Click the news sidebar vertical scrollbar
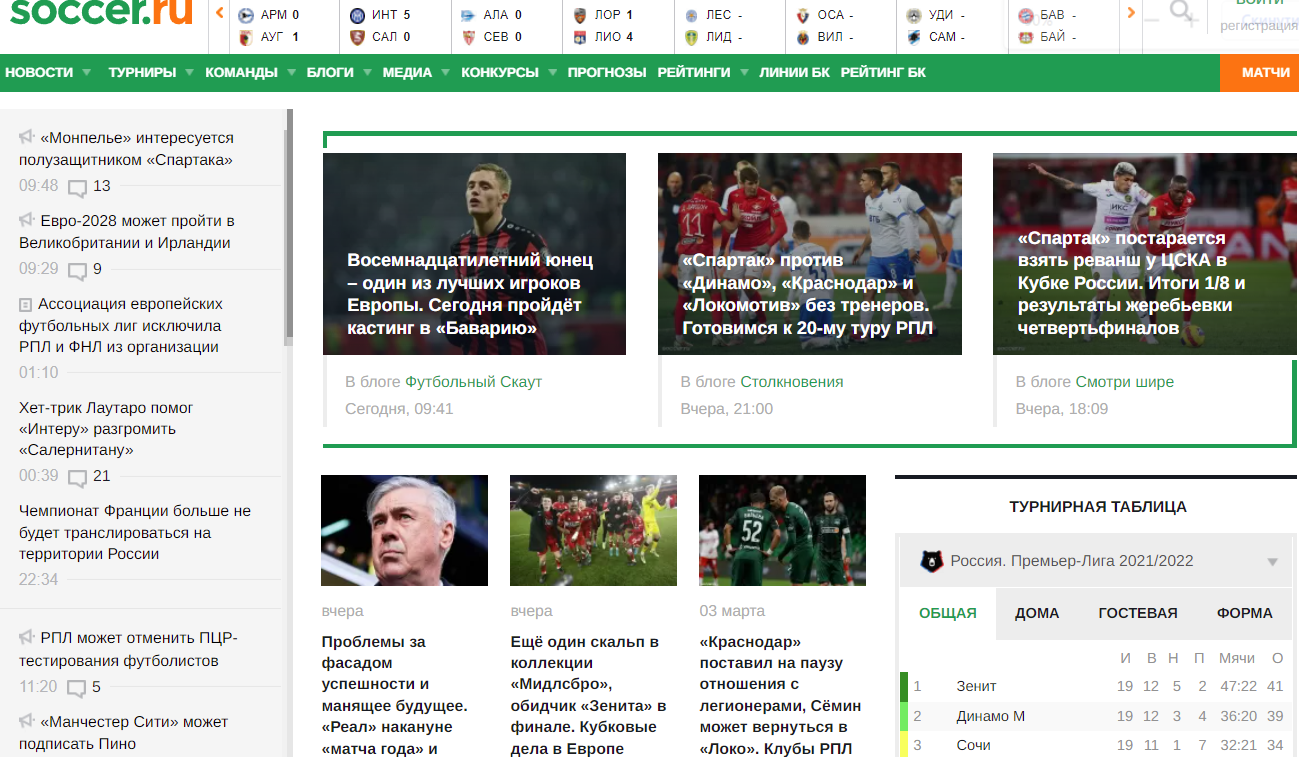 tap(289, 228)
